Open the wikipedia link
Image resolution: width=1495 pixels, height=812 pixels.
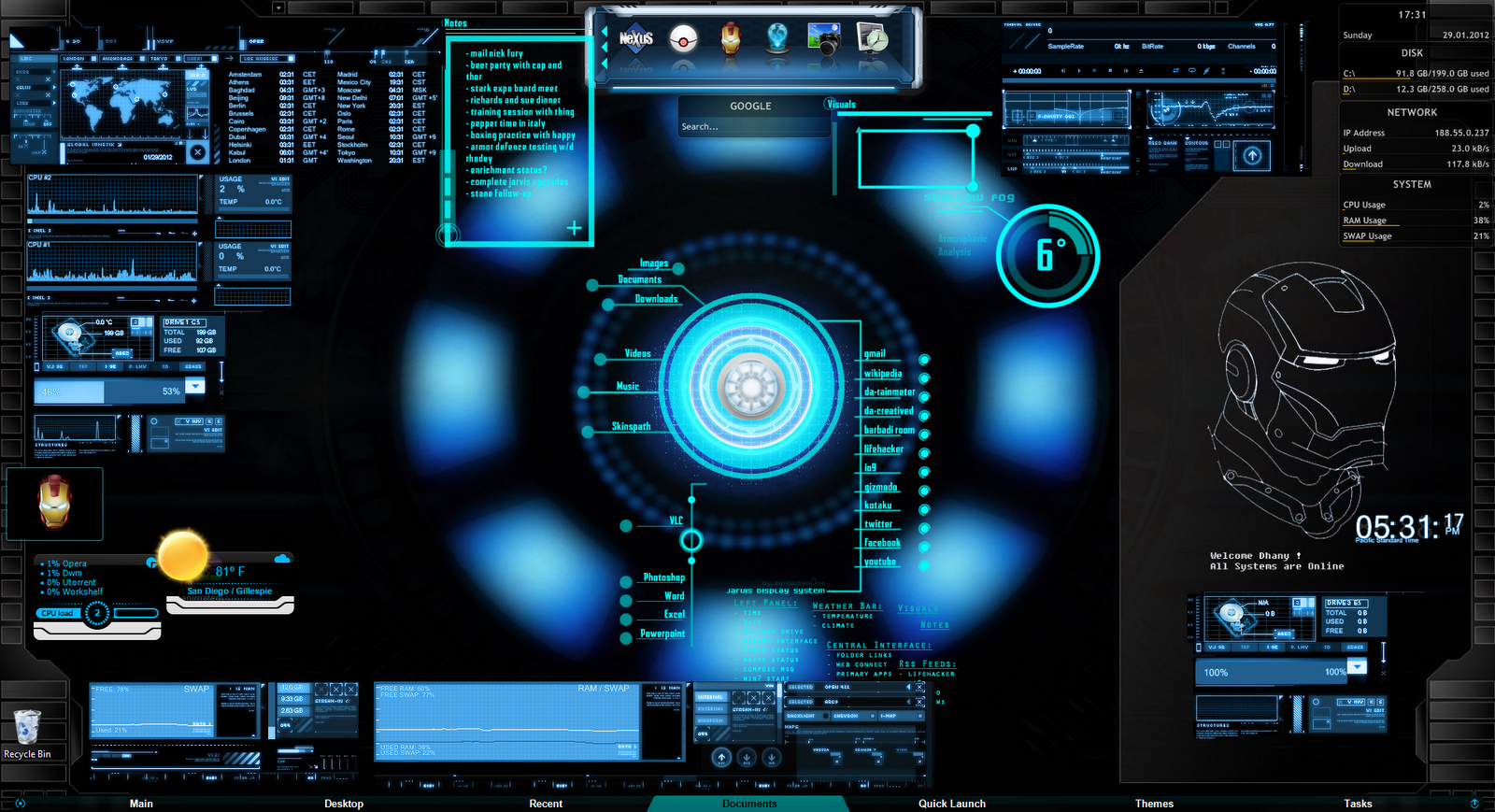click(x=883, y=374)
